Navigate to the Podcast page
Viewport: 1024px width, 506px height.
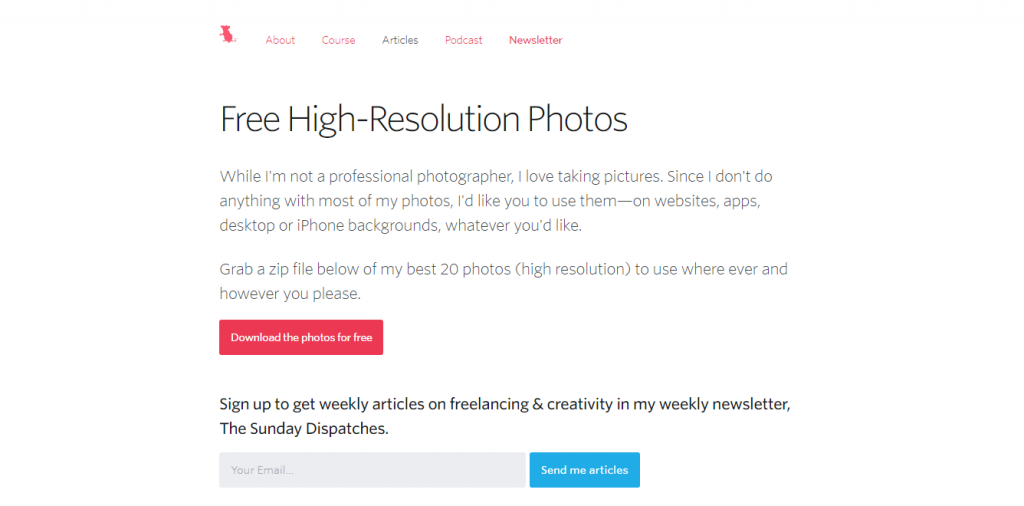[464, 40]
